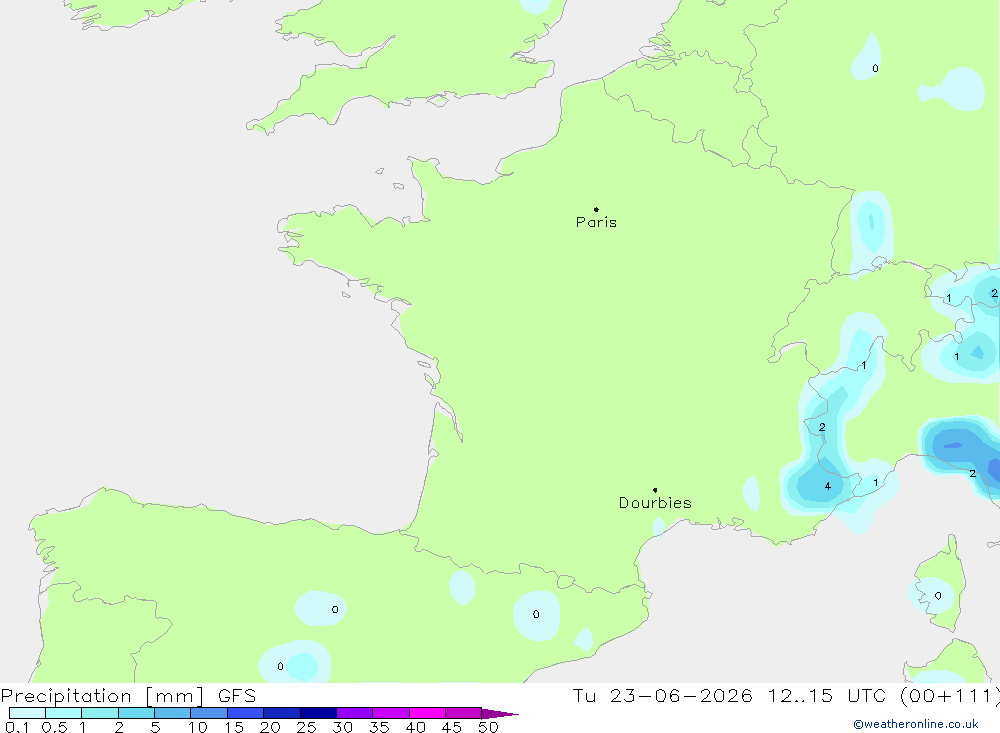Click the 30 to 35 mm purple swatch
The width and height of the screenshot is (1000, 733).
[x=355, y=713]
